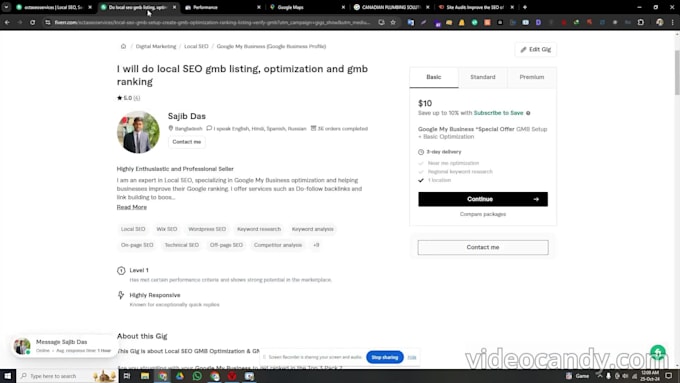Select the Off-page SEO skill tag
680x383 pixels.
(226, 245)
